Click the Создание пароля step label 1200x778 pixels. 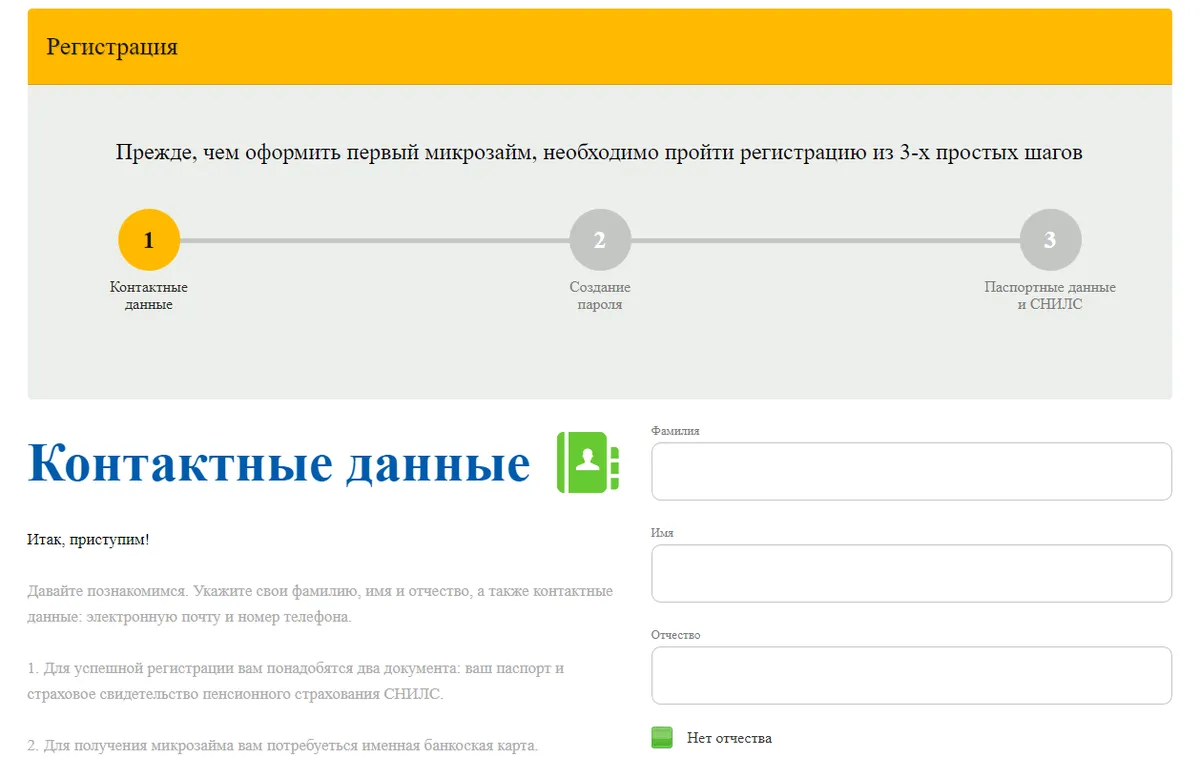coord(600,296)
